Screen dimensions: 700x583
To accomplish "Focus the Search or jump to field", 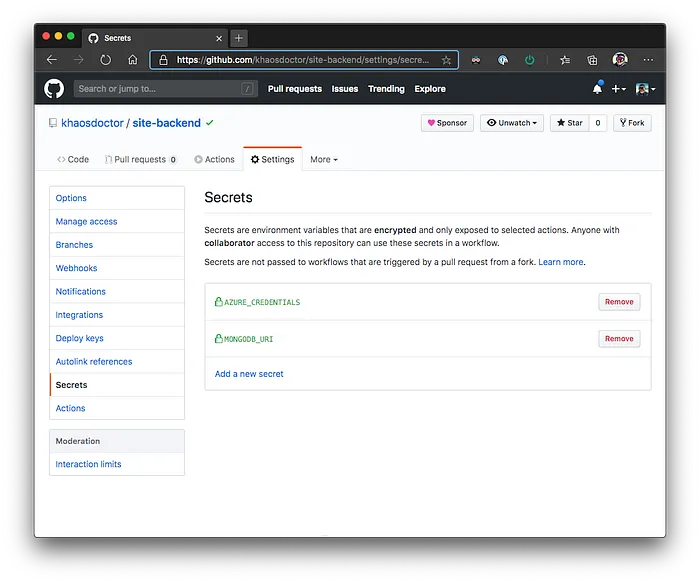I will 166,89.
